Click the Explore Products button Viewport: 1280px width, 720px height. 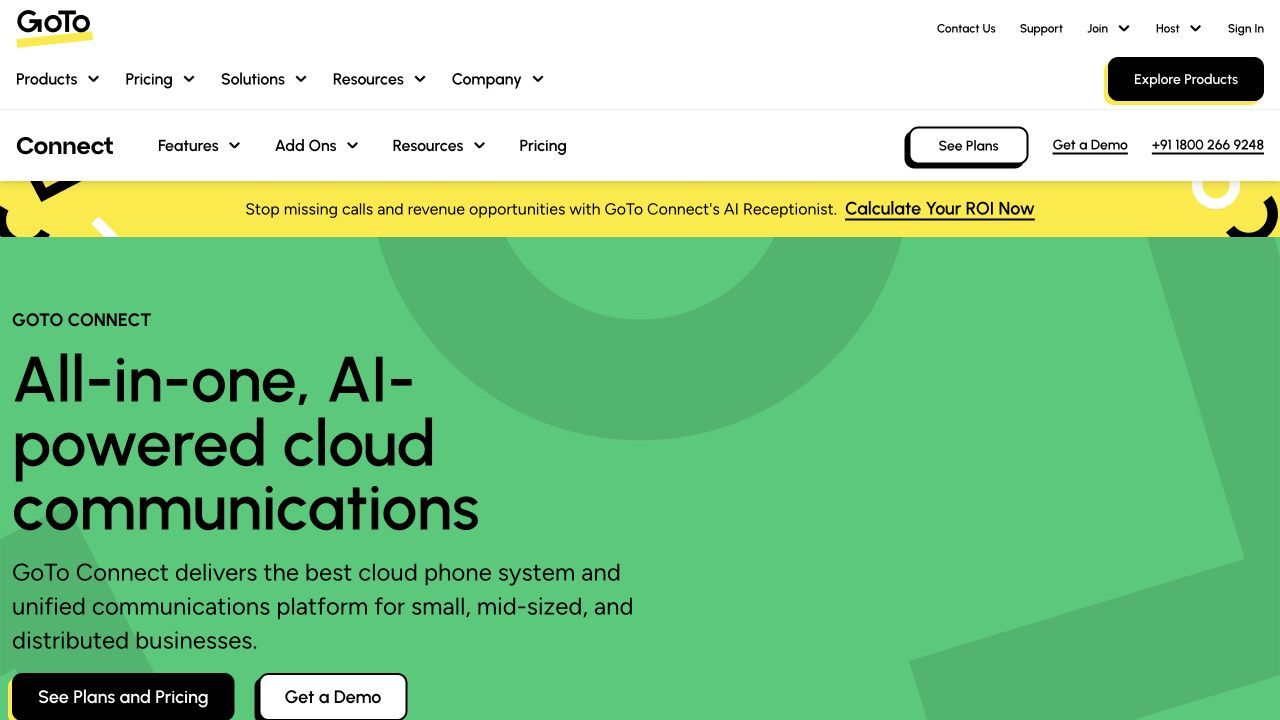[x=1186, y=79]
